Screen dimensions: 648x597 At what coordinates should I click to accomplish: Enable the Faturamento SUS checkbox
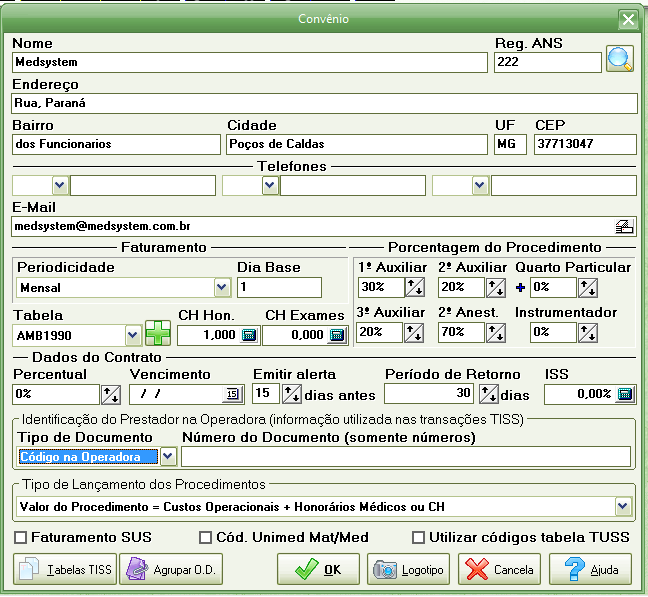point(21,538)
